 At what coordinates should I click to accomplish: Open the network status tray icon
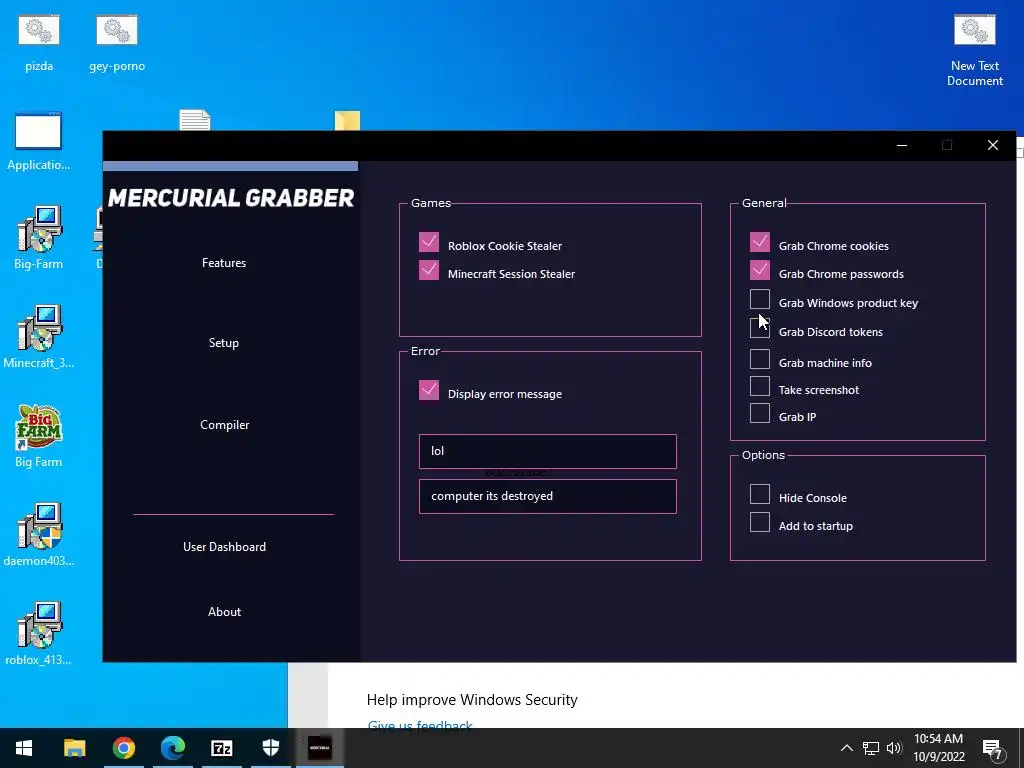(x=871, y=748)
